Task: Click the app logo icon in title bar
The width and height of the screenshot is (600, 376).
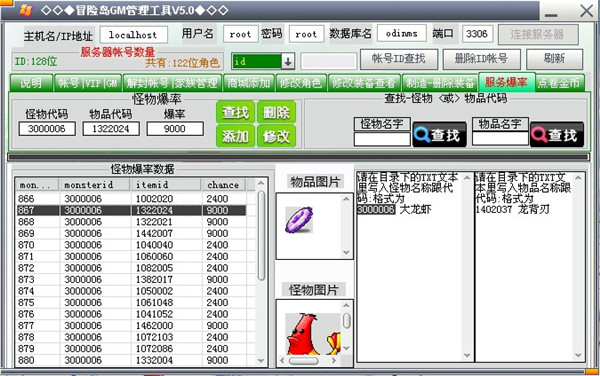Action: [x=26, y=10]
